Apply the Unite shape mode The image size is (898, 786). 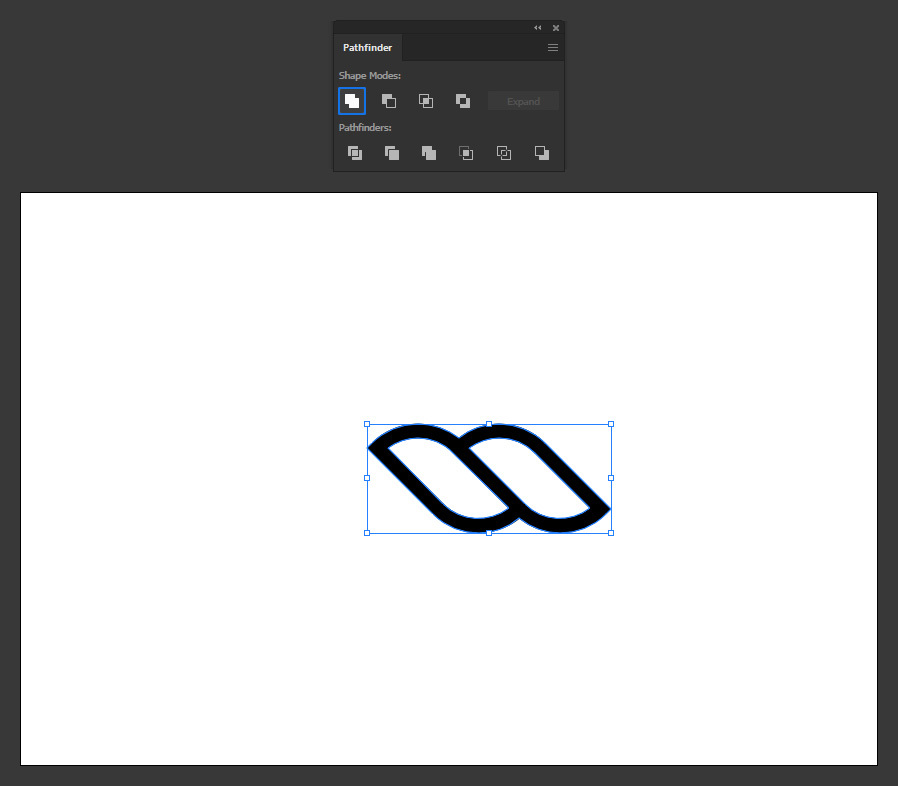(x=352, y=101)
